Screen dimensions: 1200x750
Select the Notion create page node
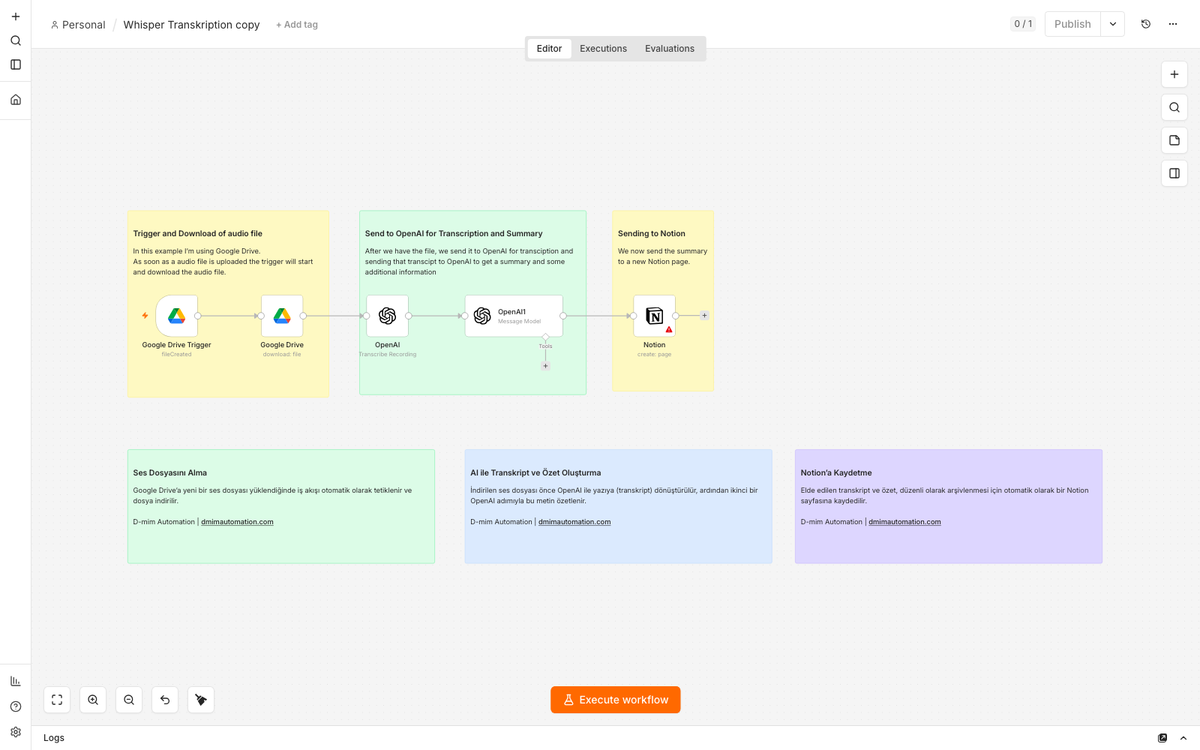[x=654, y=316]
